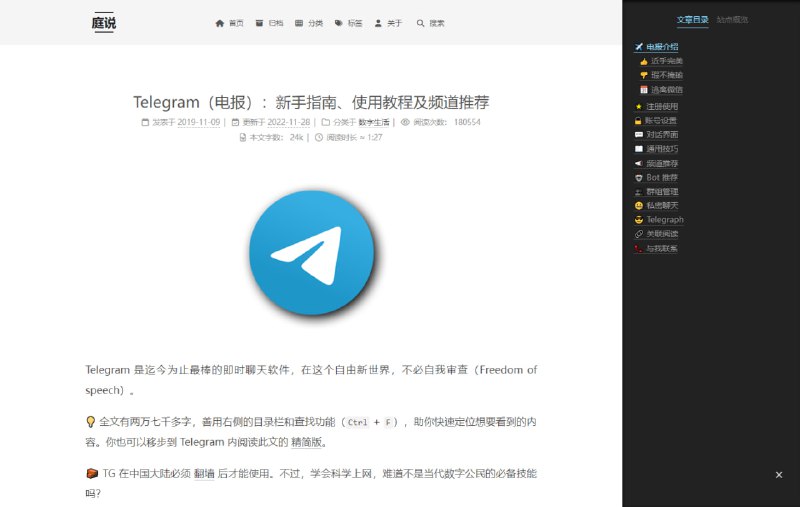Click the 庭说 site logo
The image size is (800, 507).
click(x=104, y=23)
